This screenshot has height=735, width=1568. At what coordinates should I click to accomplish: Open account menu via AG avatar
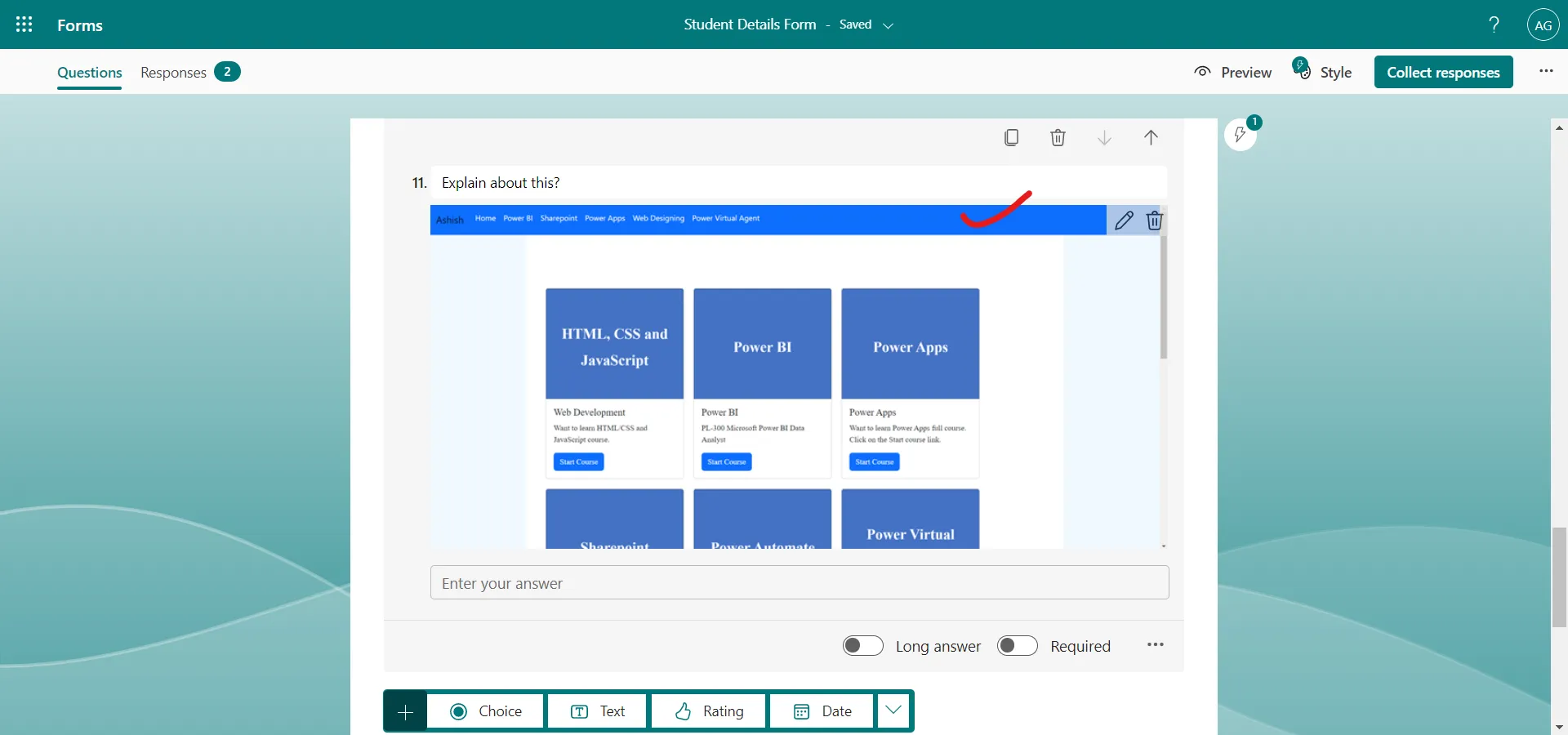tap(1543, 24)
